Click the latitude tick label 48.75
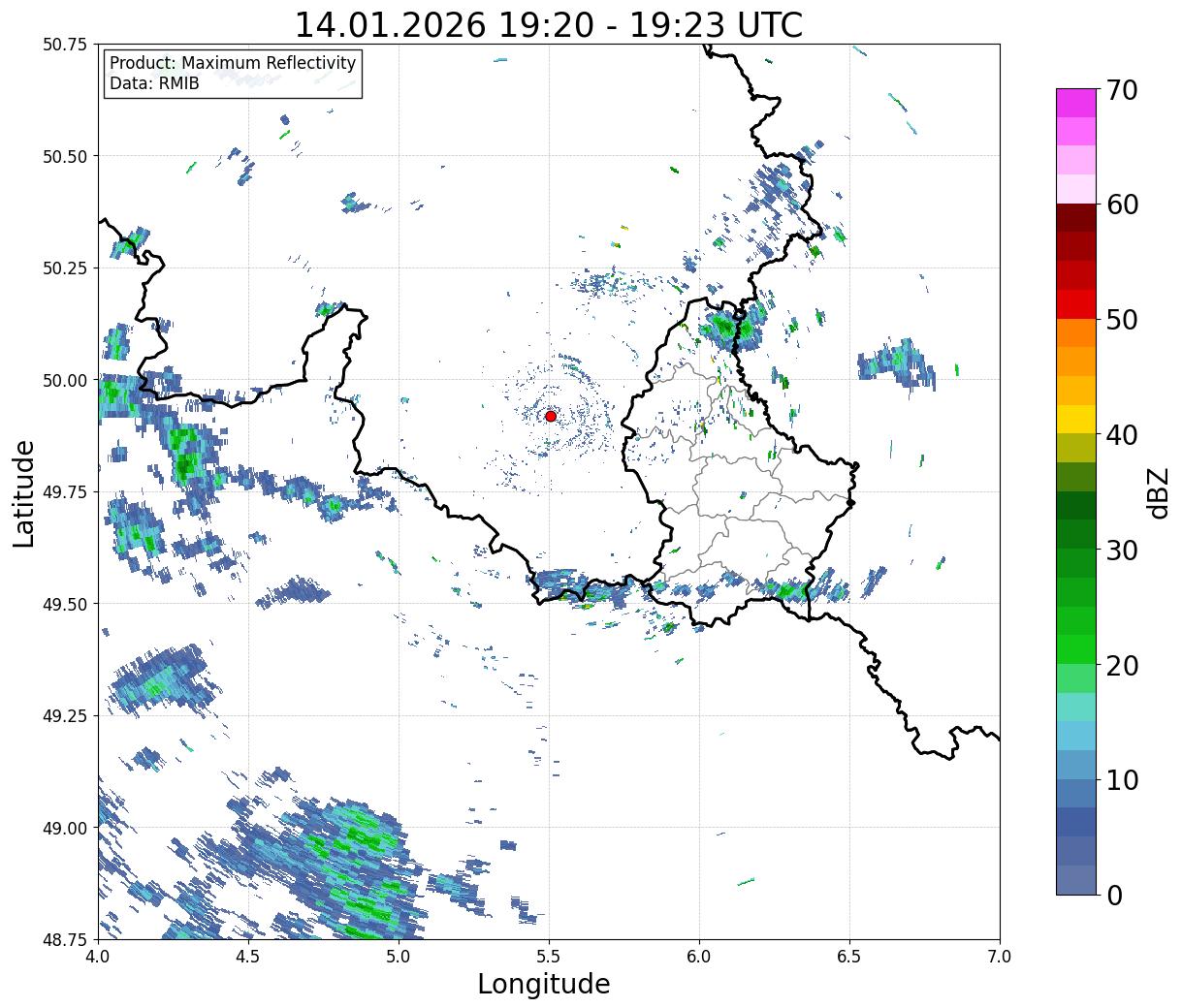1182x1008 pixels. 65,939
